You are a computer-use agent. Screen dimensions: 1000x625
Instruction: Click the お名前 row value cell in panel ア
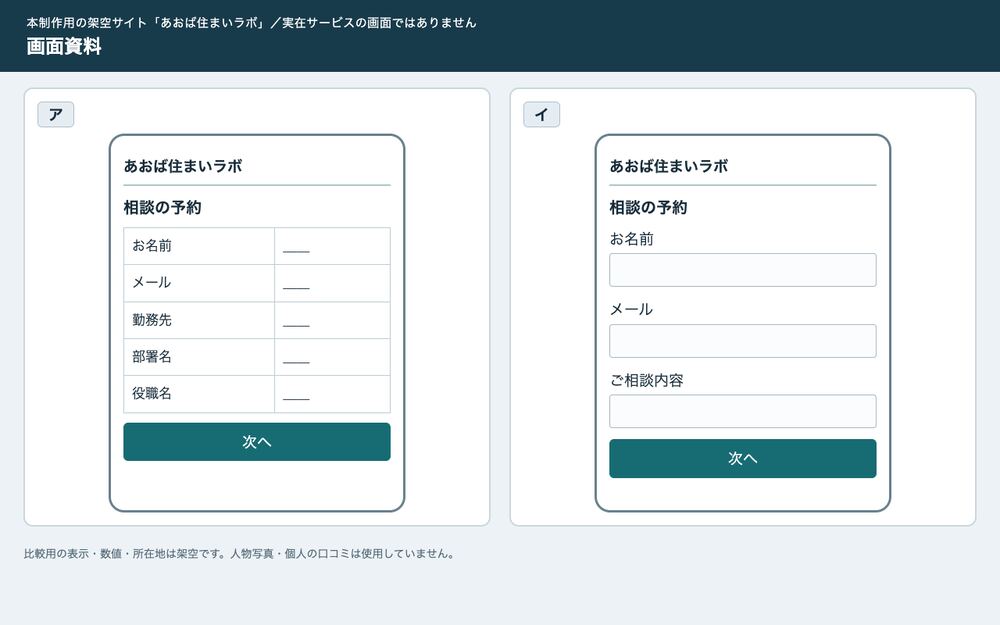pos(332,246)
